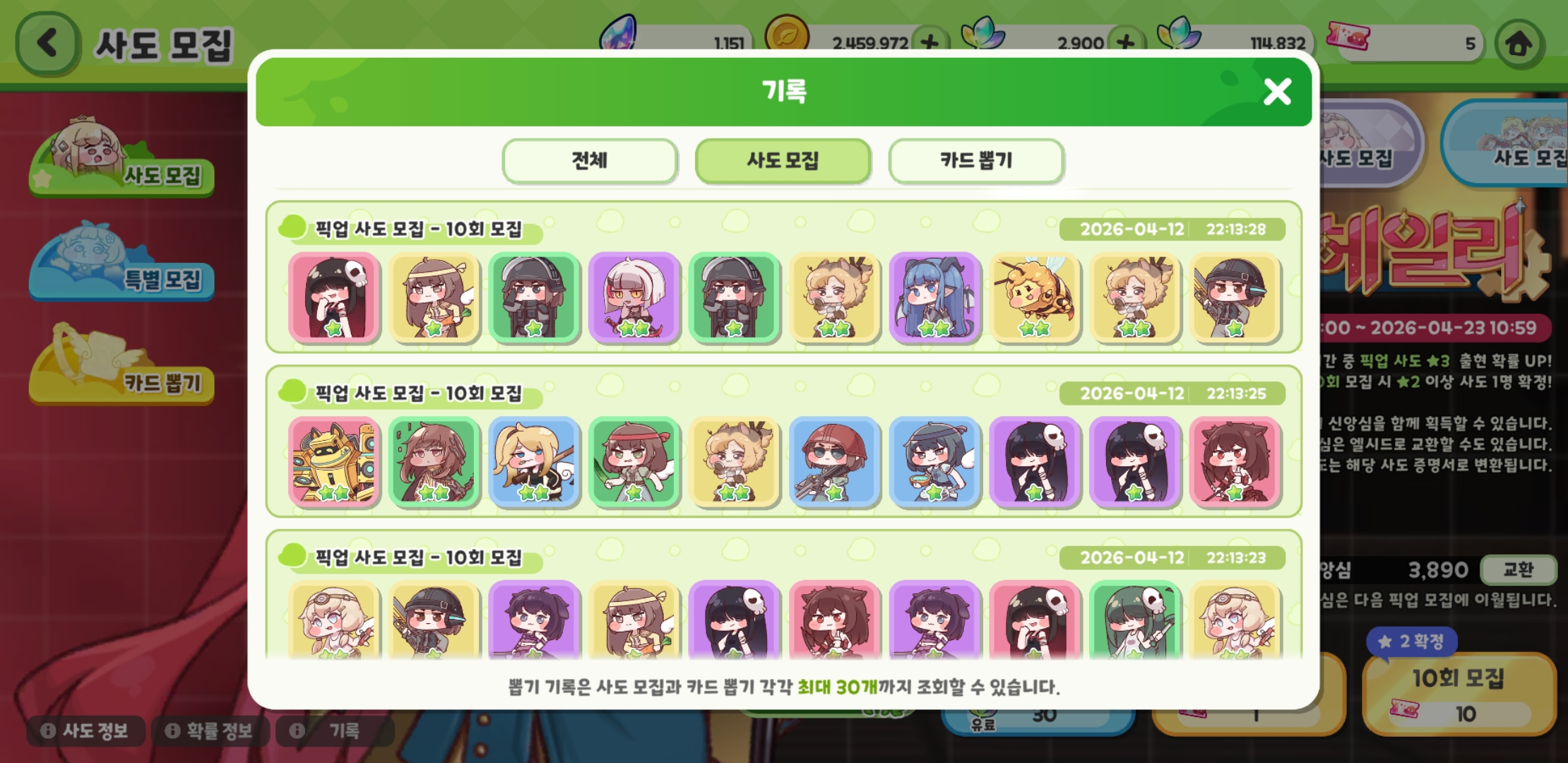This screenshot has height=763, width=1568.
Task: Select the 사도 모집 record tab
Action: point(783,161)
